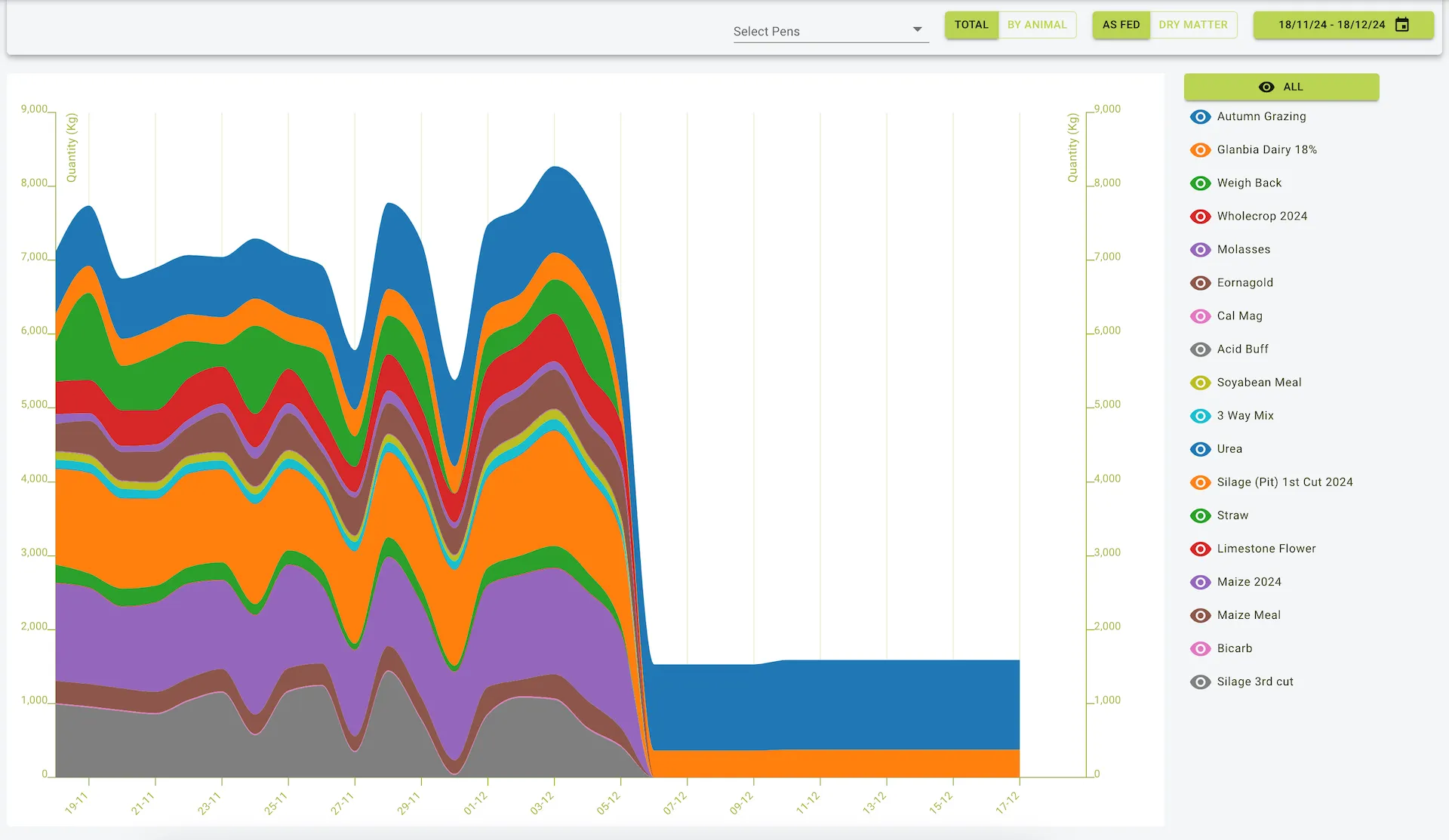Click the calendar icon in the date range selector

point(1401,24)
